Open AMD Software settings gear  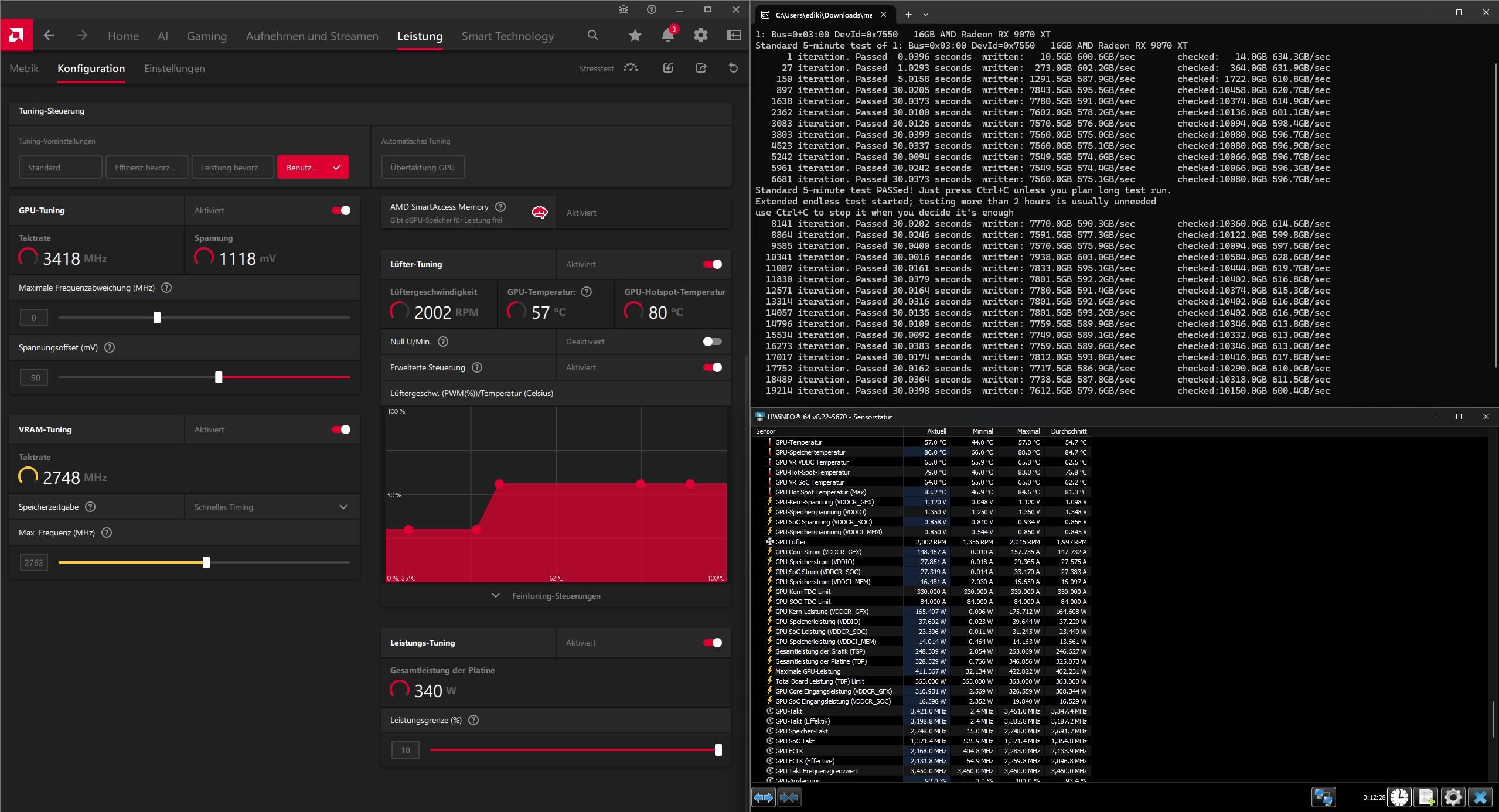point(700,36)
